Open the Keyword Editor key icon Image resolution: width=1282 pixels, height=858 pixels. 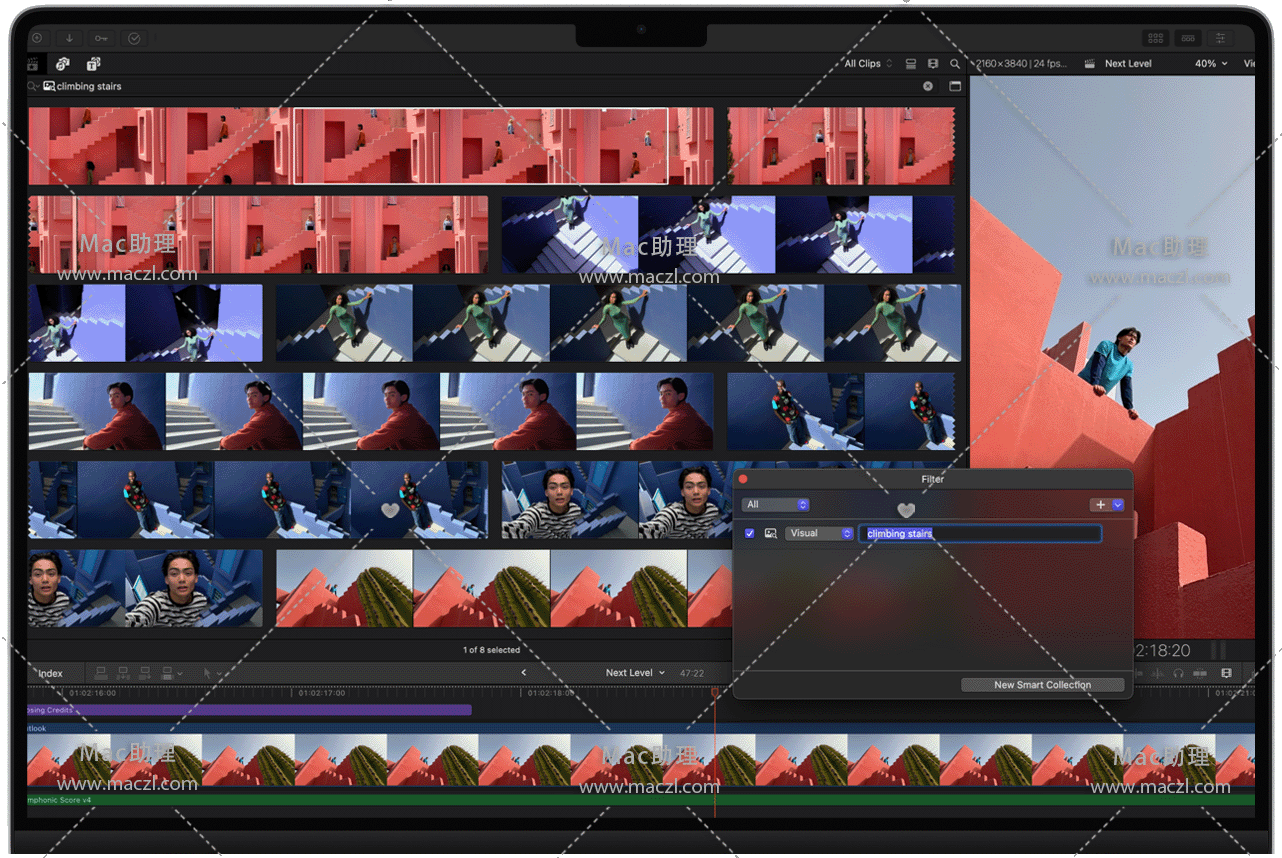tap(101, 38)
